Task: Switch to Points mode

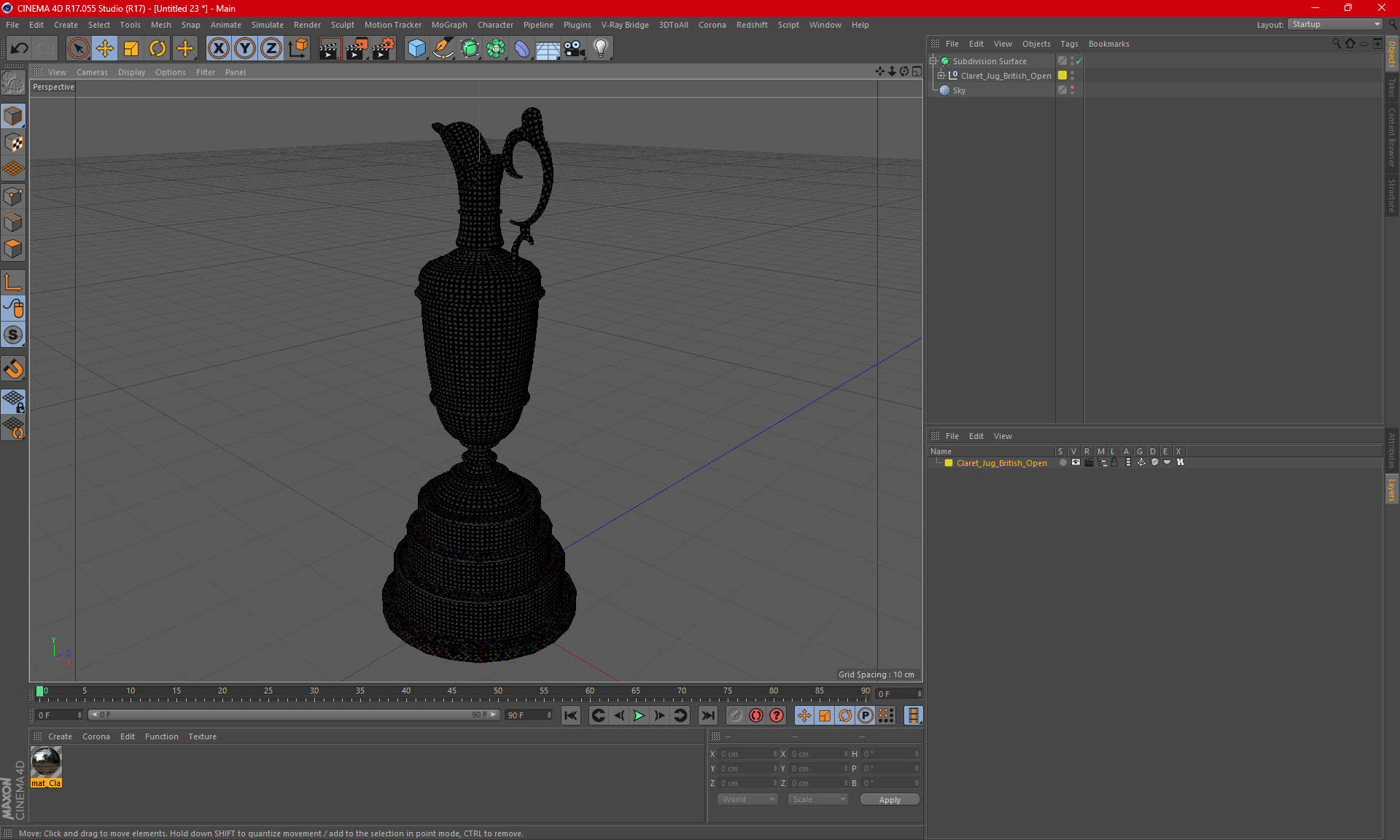Action: (13, 196)
